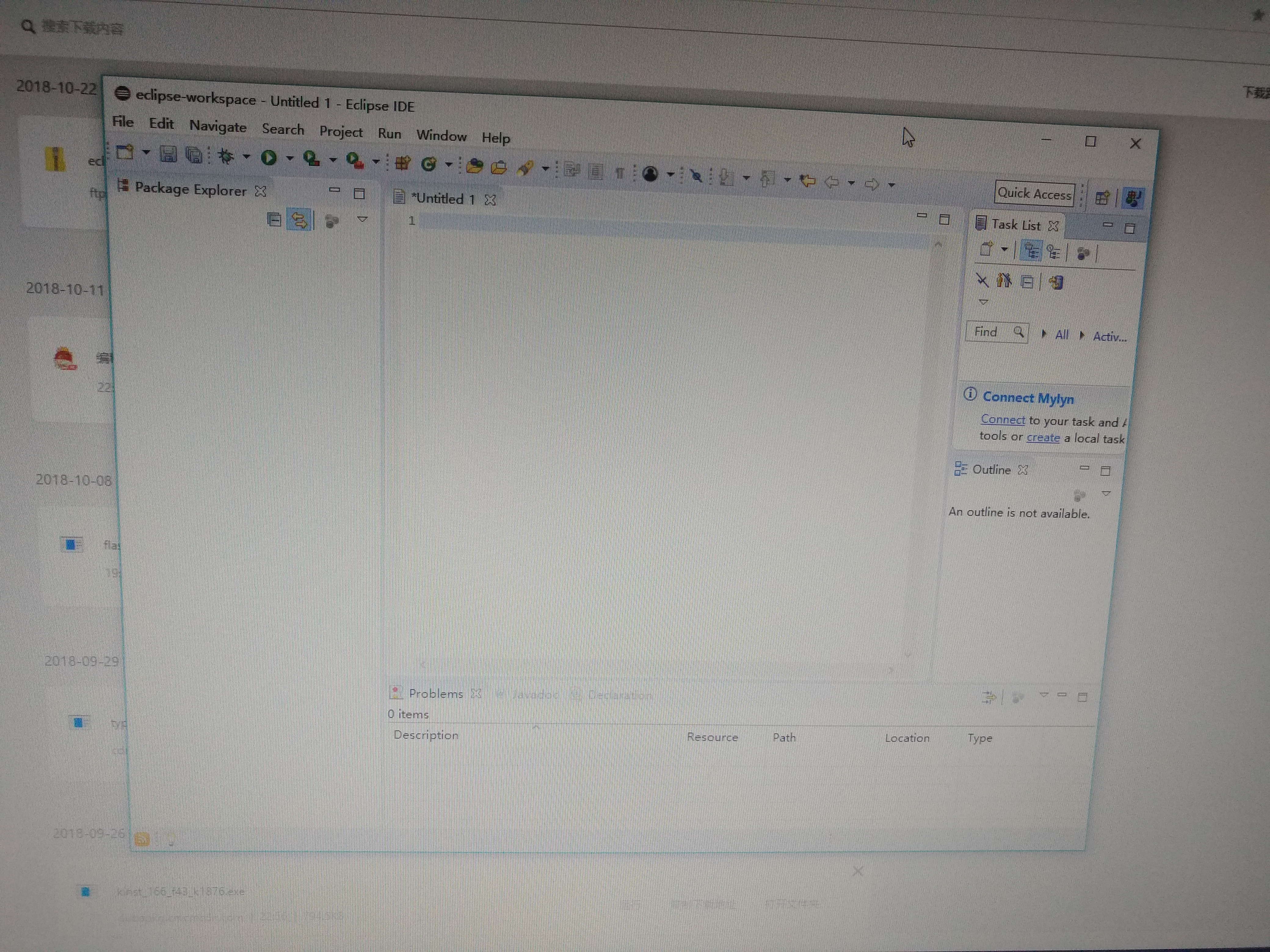
Task: Click the Open Type icon
Action: click(x=474, y=166)
